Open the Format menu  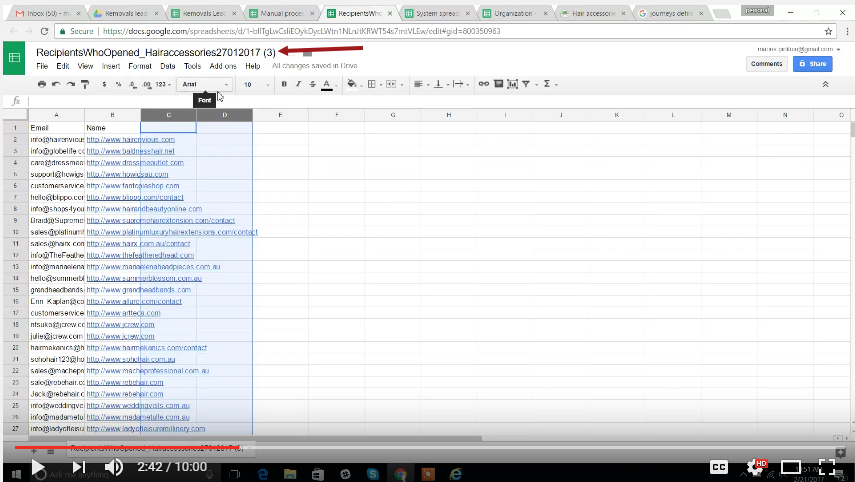point(139,66)
